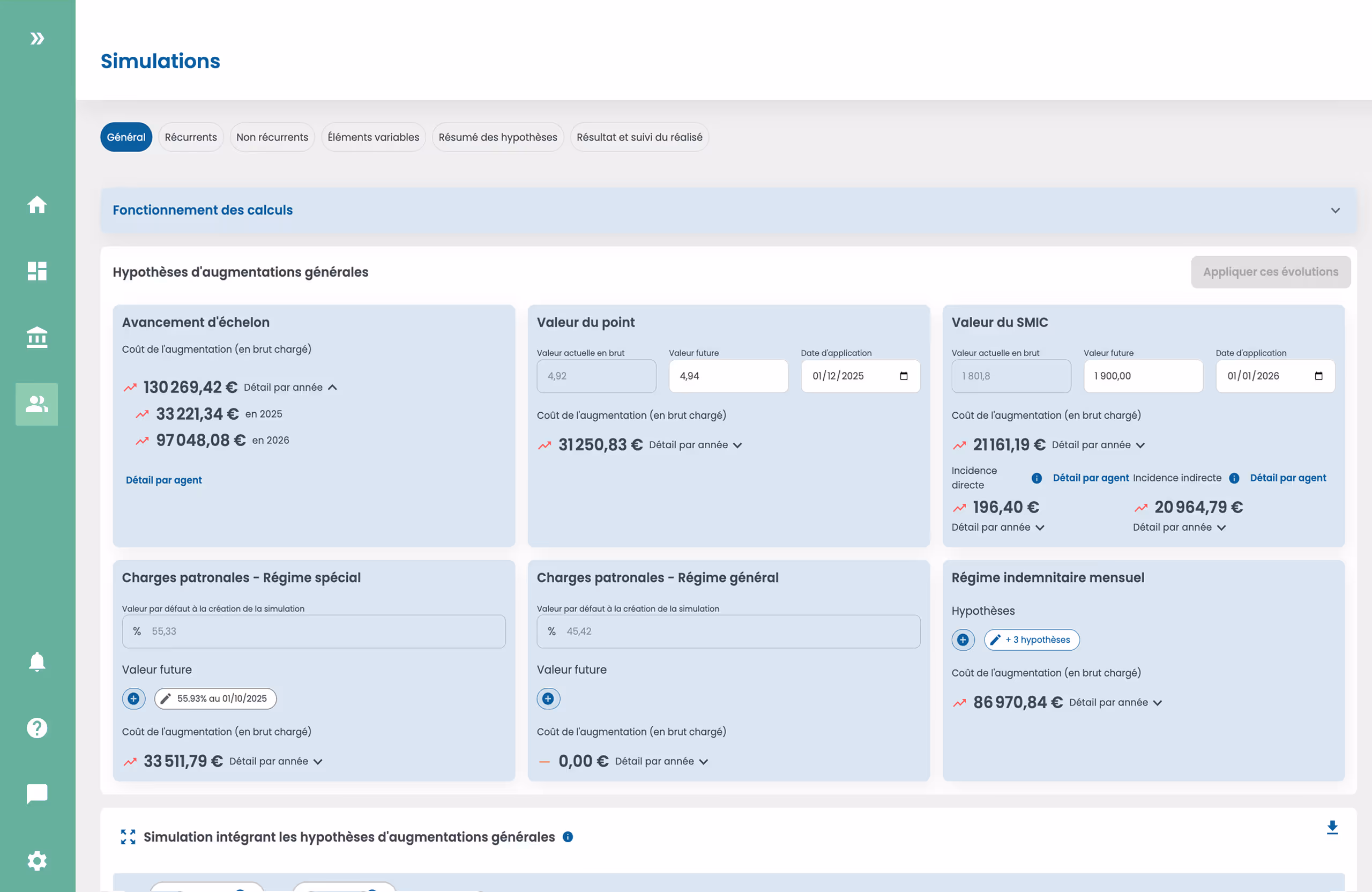Open the Résumé des hypothèses tab
Image resolution: width=1372 pixels, height=892 pixels.
tap(497, 137)
